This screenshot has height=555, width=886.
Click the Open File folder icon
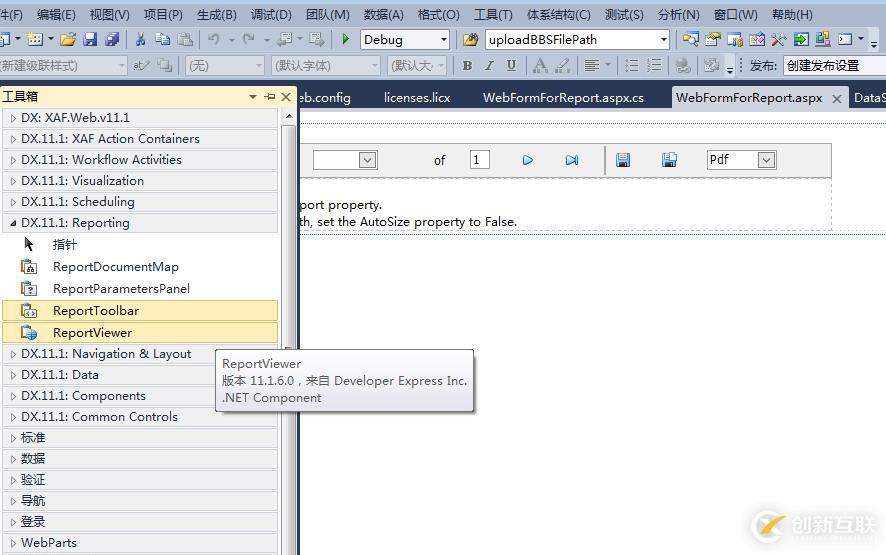(68, 39)
